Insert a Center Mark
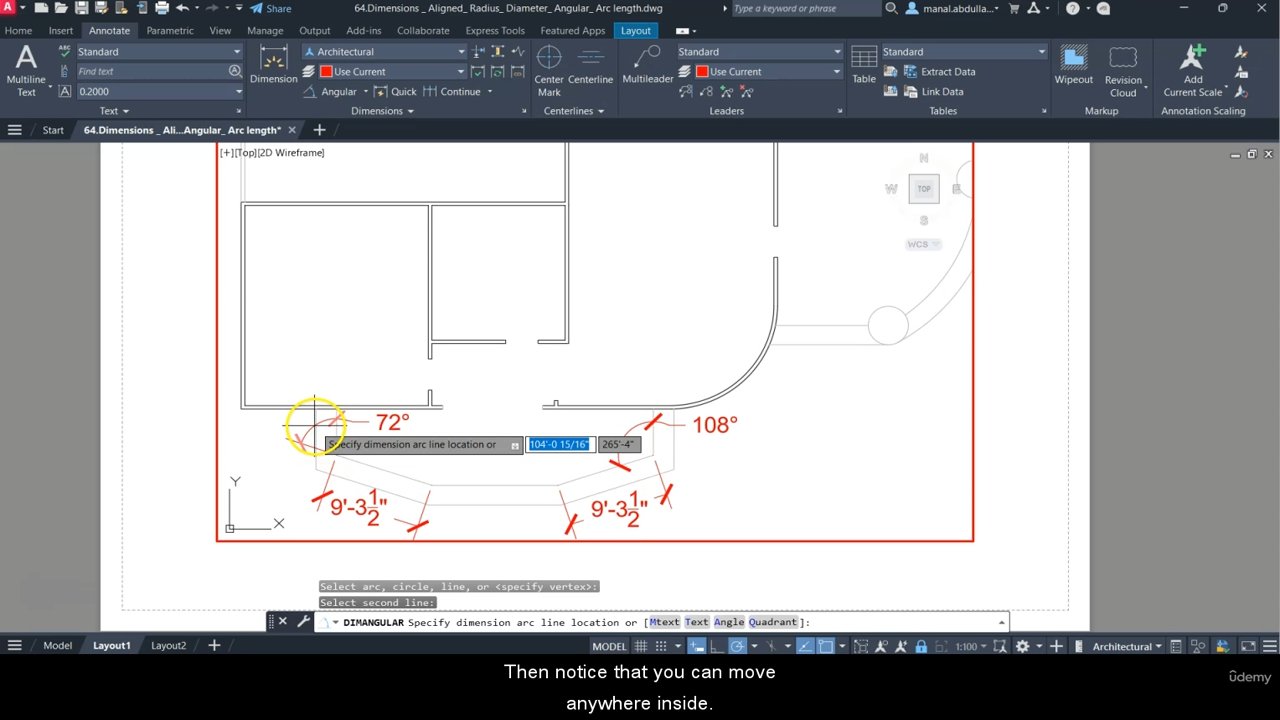 coord(549,71)
